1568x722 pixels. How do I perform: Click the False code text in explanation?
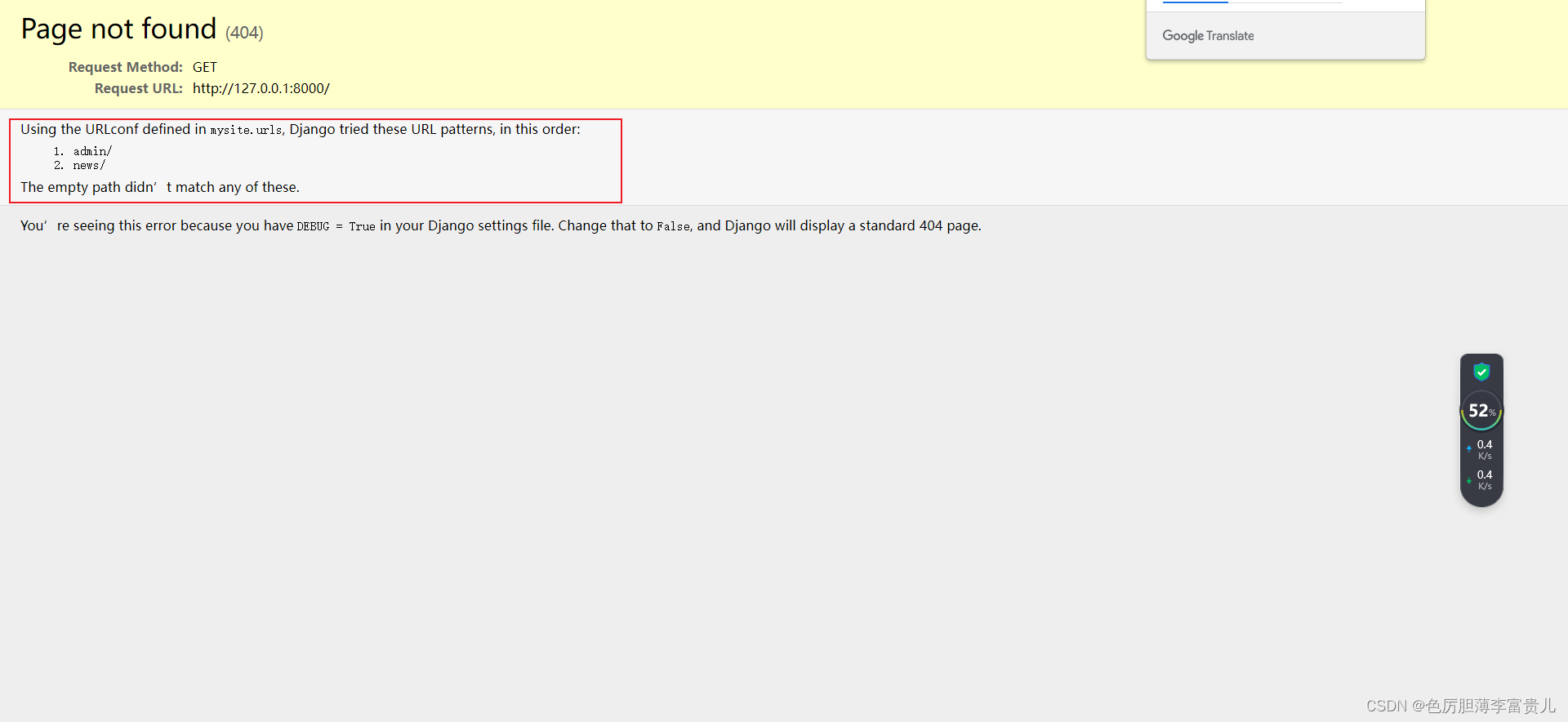[x=674, y=226]
